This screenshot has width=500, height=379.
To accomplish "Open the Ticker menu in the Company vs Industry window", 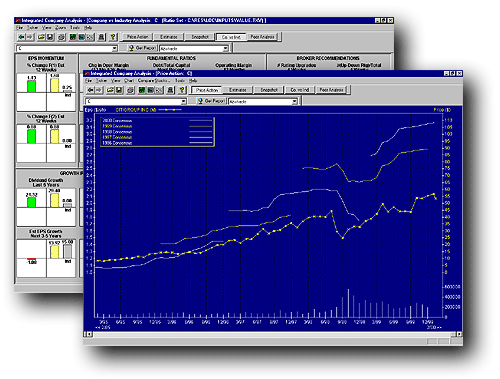I will click(32, 28).
